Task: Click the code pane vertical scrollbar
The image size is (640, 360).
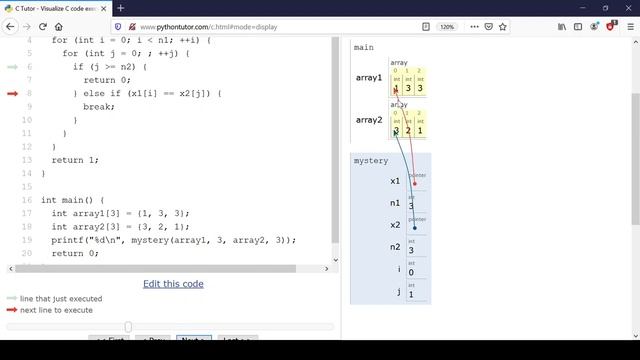Action: click(336, 140)
